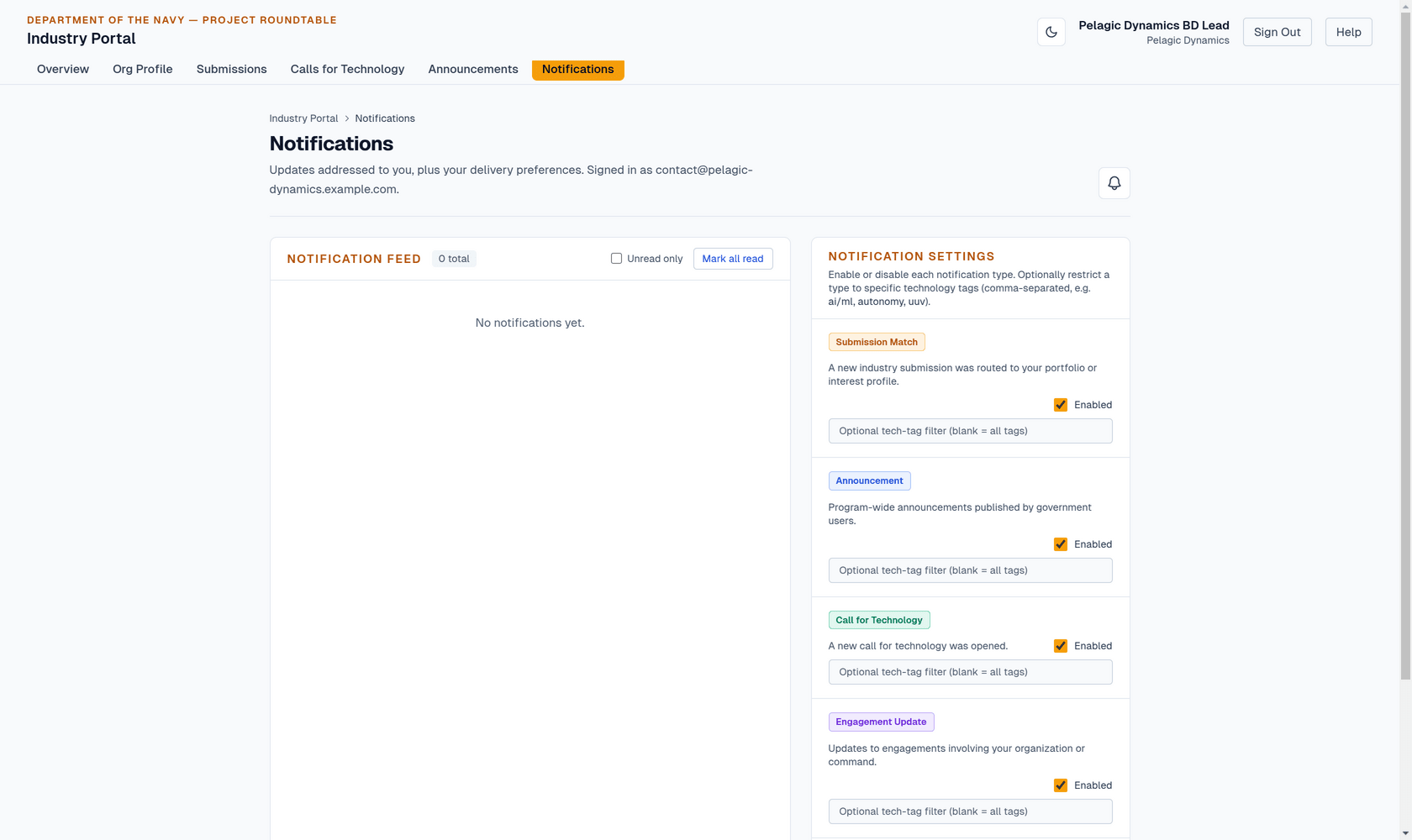This screenshot has height=840, width=1412.
Task: Click 'No notifications yet.' message
Action: pyautogui.click(x=529, y=323)
